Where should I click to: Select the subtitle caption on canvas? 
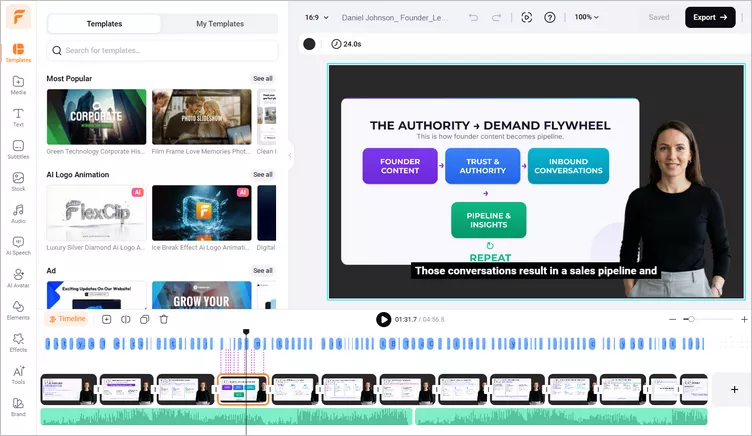click(536, 271)
